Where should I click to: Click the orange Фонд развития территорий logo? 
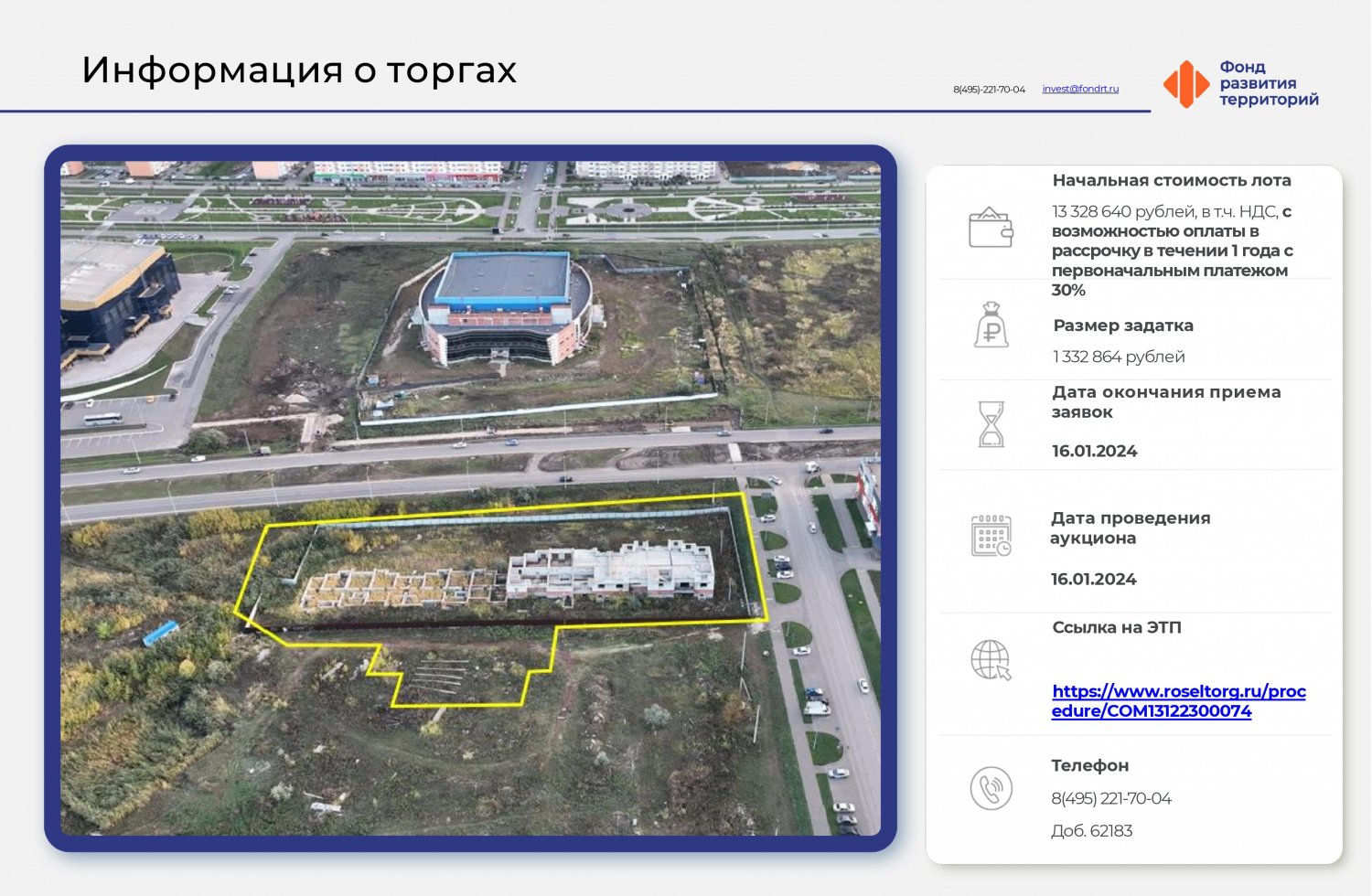pyautogui.click(x=1186, y=84)
